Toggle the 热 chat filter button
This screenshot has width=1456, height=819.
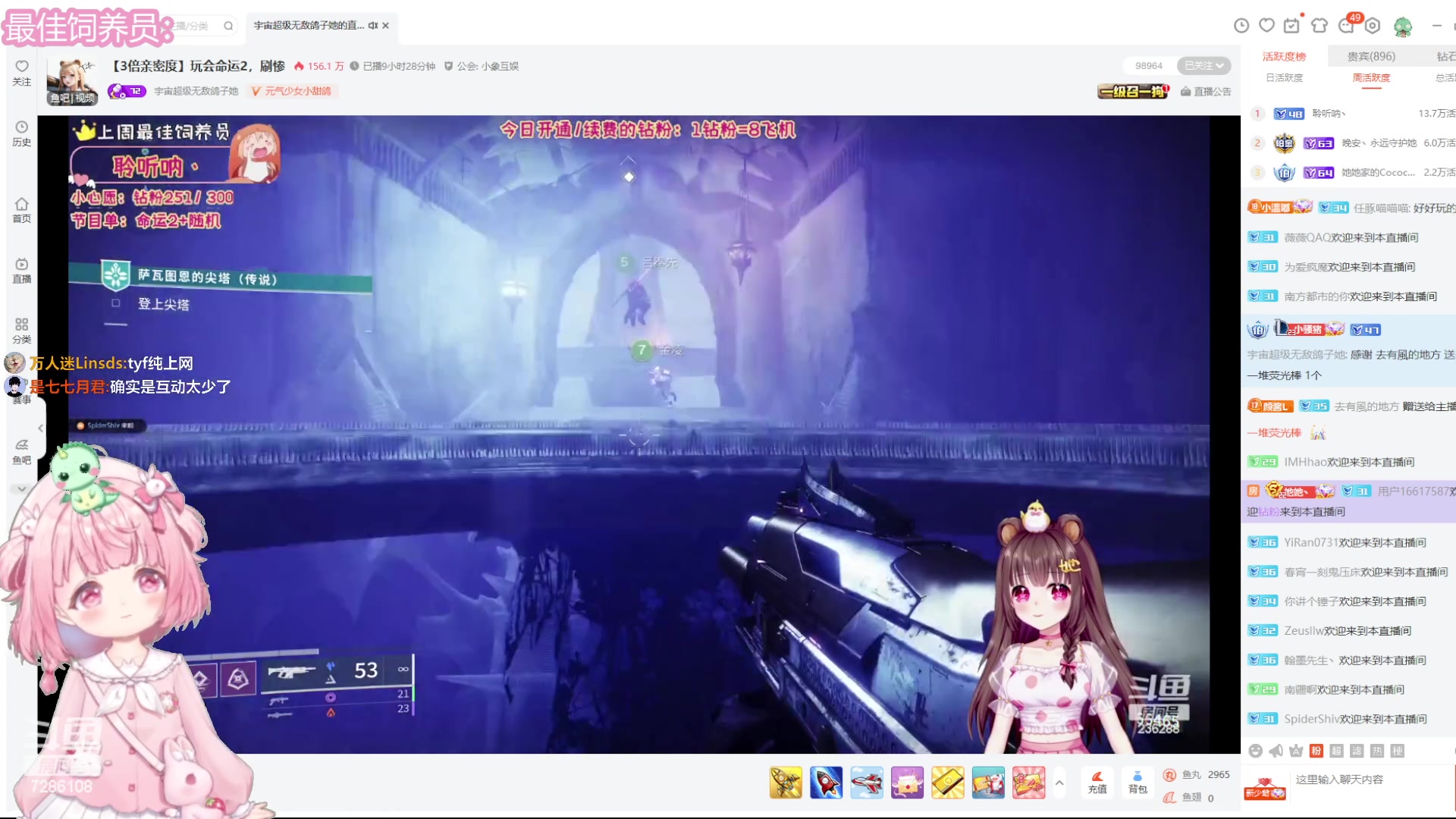click(x=1377, y=751)
